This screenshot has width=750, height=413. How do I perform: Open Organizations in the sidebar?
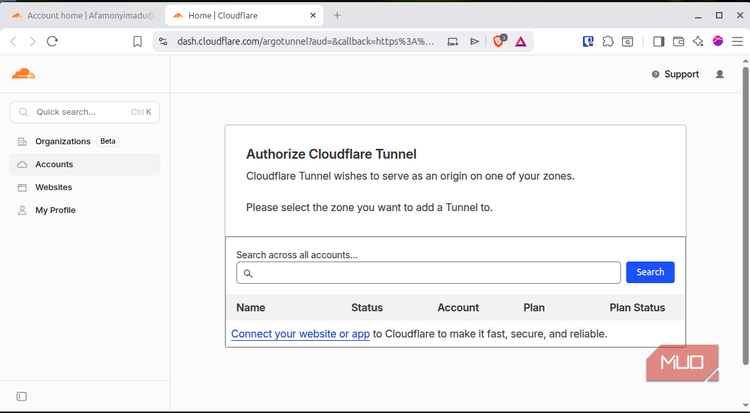pos(63,141)
